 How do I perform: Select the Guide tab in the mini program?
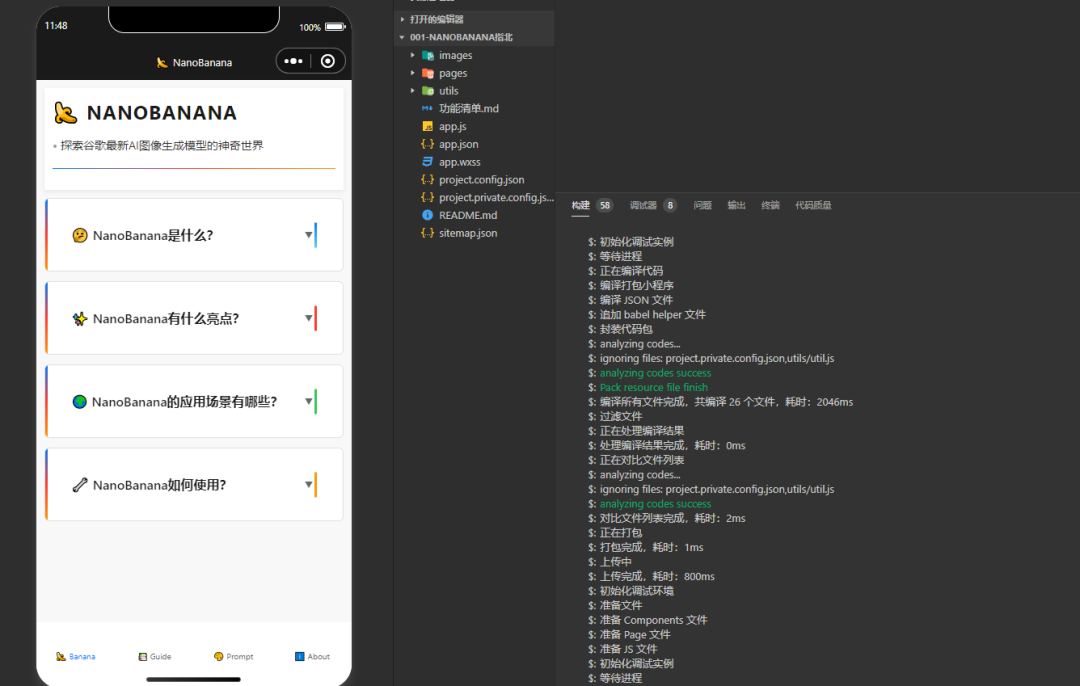click(154, 657)
